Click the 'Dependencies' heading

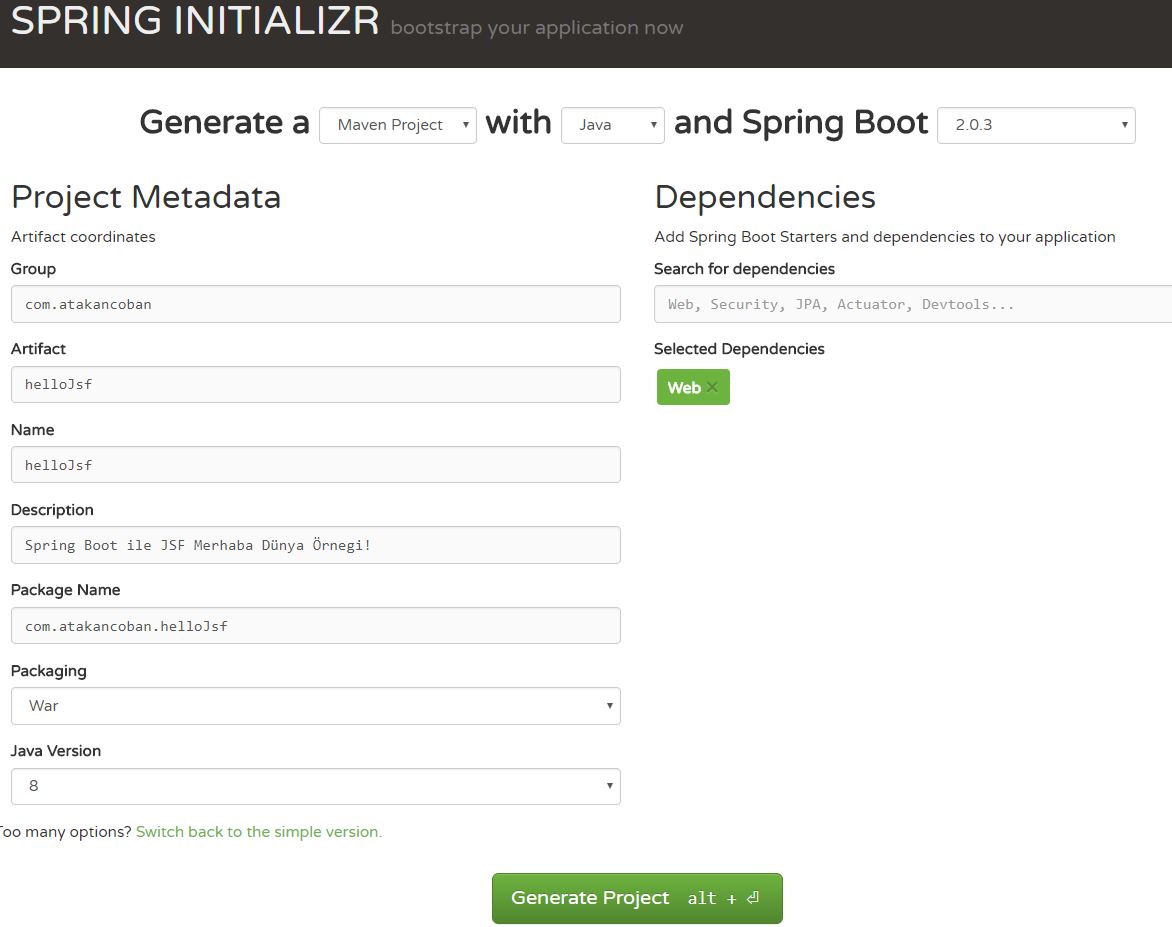pos(765,197)
